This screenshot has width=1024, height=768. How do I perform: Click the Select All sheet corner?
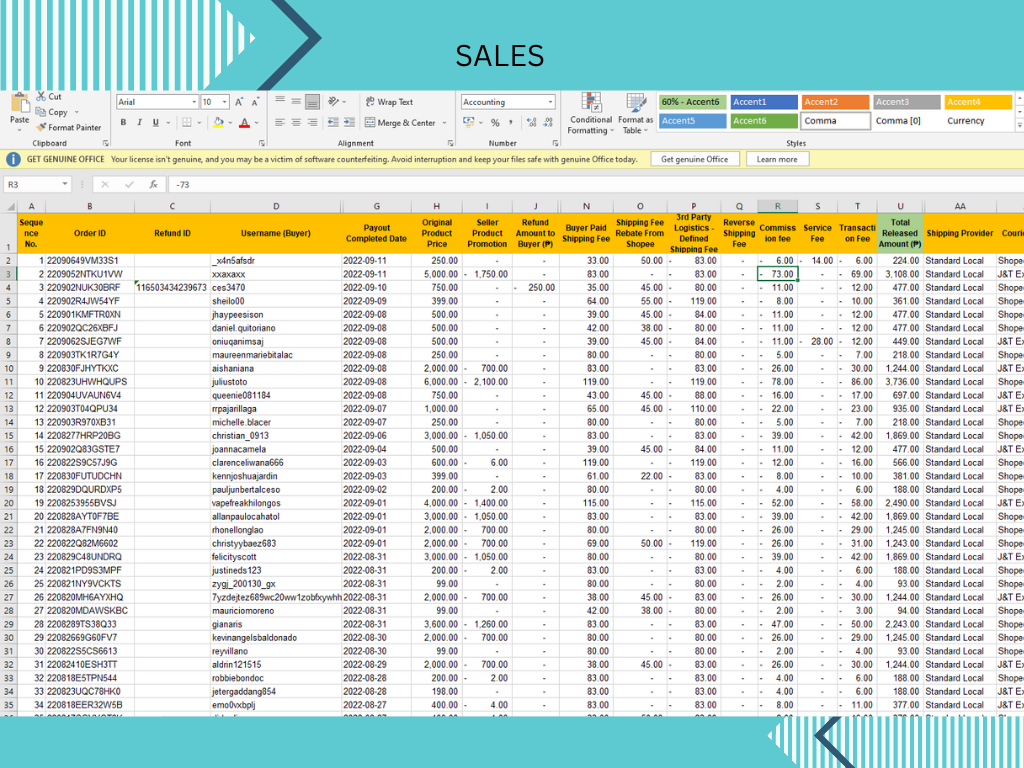pos(10,206)
